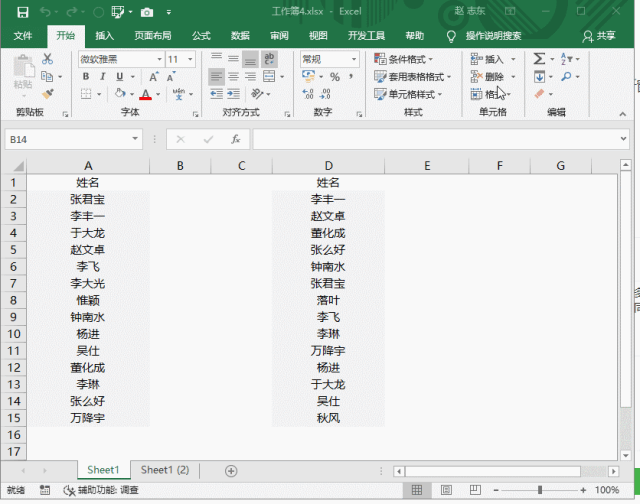Click the 操作说明搜索 search box
The height and width of the screenshot is (504, 640).
click(493, 35)
